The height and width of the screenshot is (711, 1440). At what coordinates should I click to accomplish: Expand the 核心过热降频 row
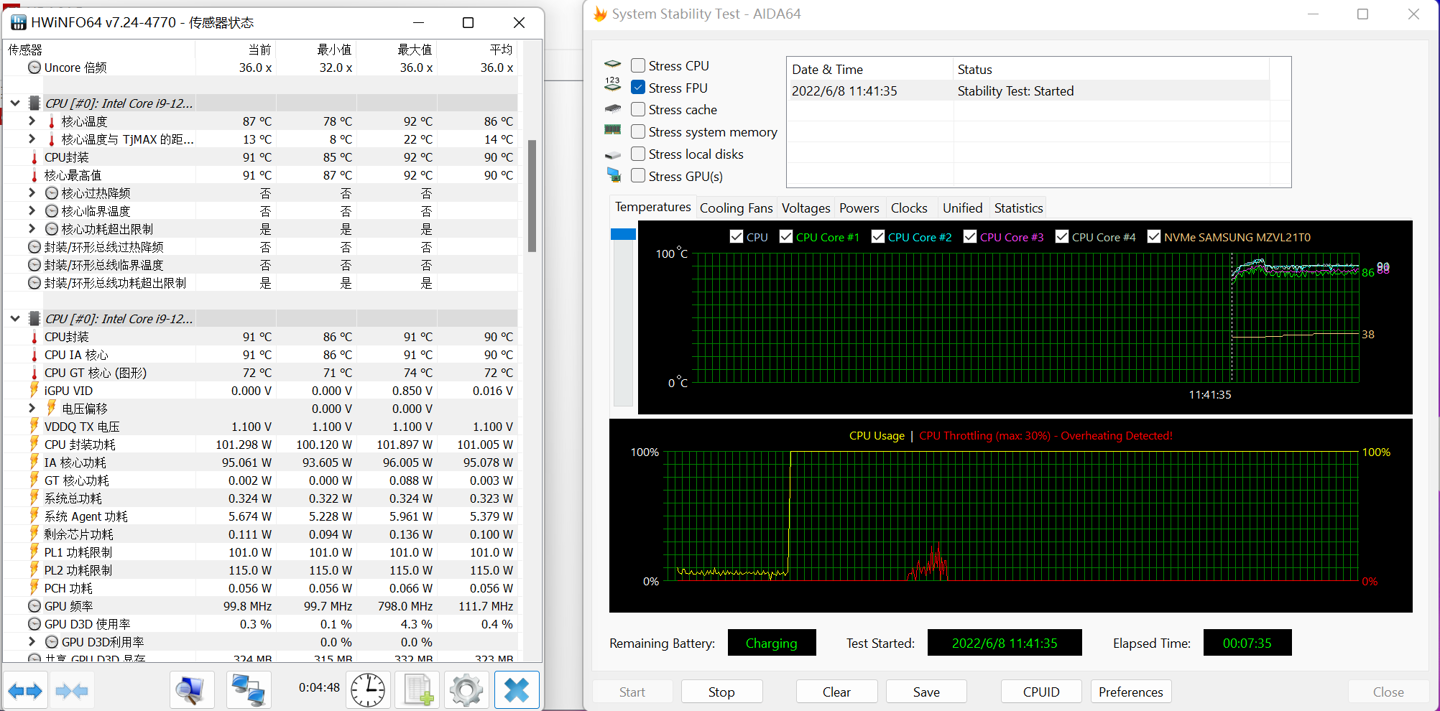coord(32,193)
